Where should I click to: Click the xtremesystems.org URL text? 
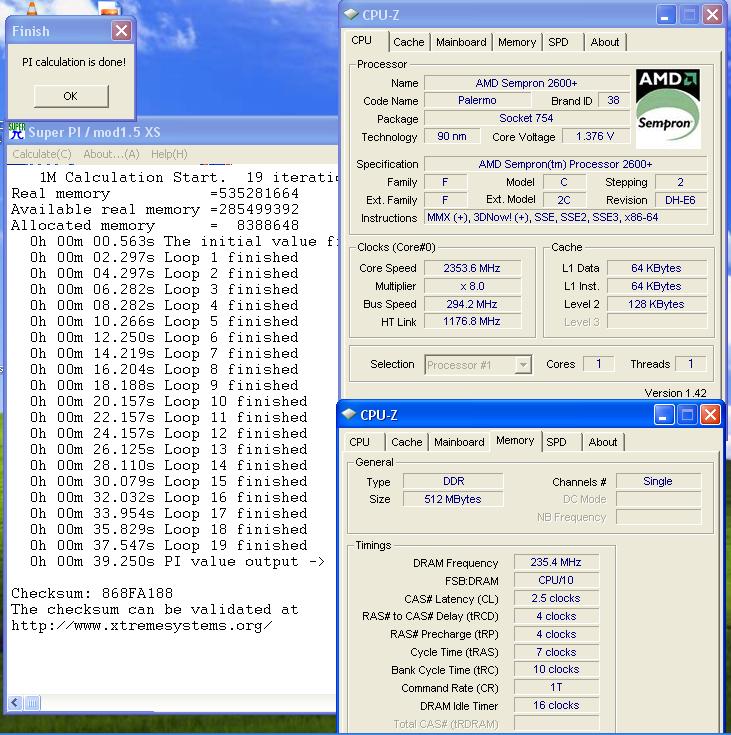pos(142,626)
